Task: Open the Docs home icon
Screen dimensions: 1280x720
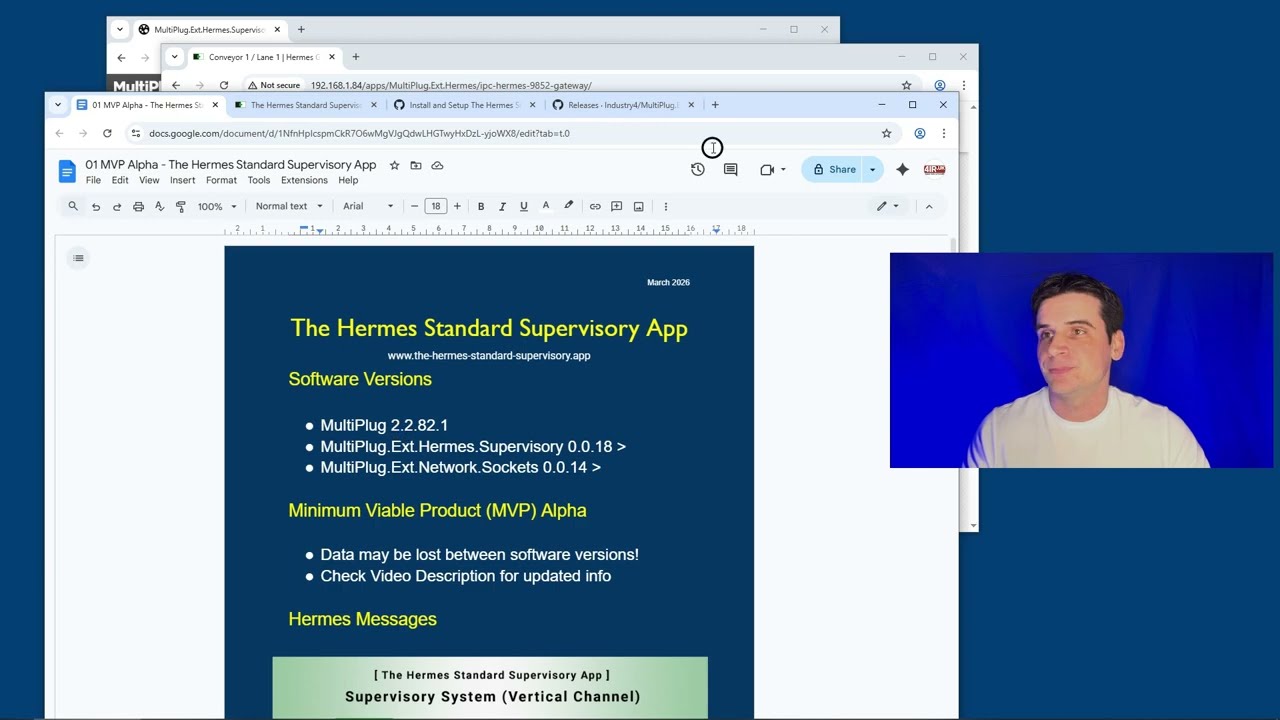Action: click(x=67, y=172)
